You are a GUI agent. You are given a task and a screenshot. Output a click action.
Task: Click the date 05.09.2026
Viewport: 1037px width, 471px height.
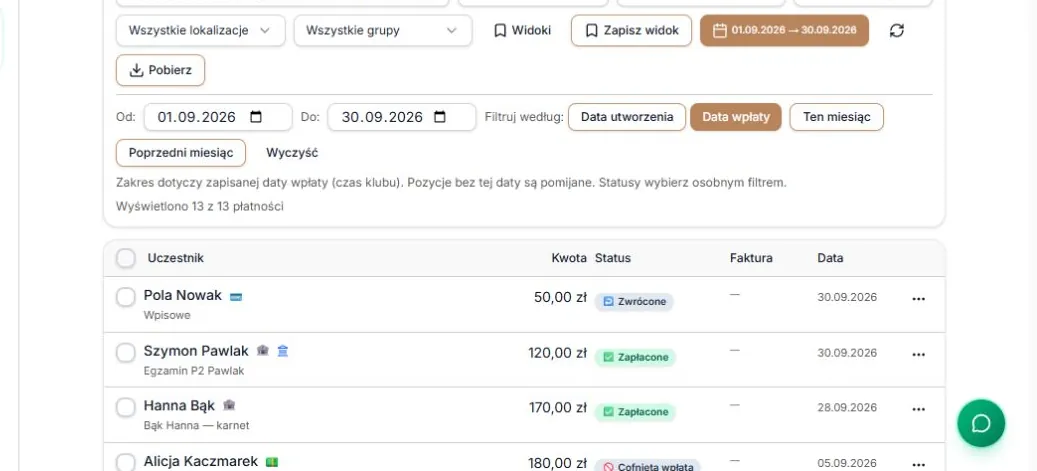coord(847,463)
